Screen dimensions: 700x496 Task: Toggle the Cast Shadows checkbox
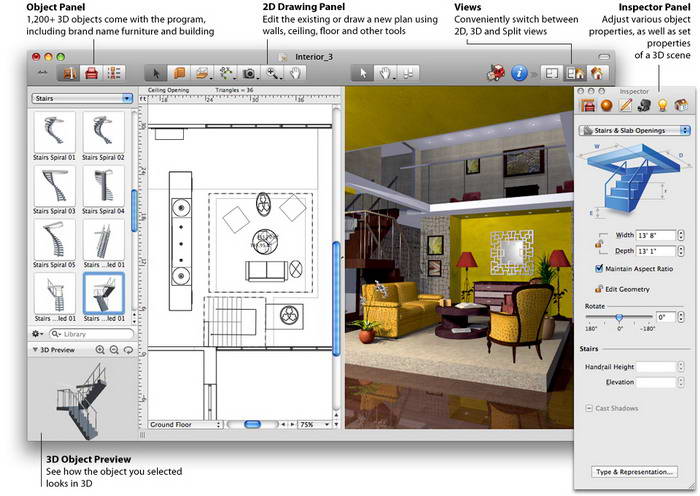[589, 408]
